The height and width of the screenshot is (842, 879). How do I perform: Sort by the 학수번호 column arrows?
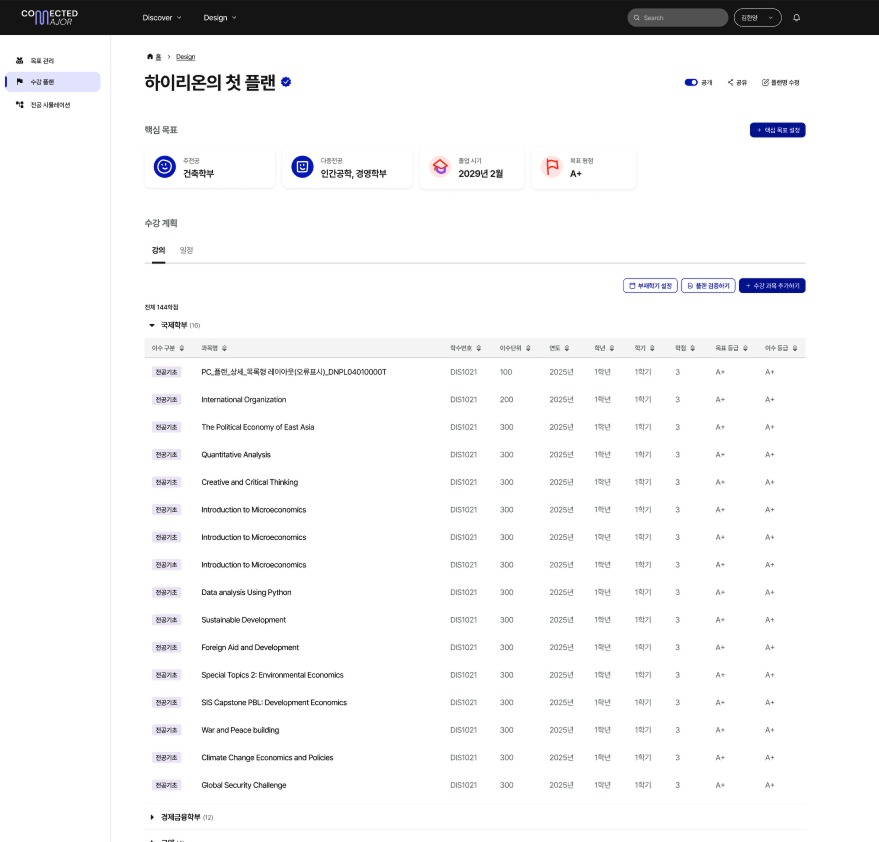click(x=479, y=348)
